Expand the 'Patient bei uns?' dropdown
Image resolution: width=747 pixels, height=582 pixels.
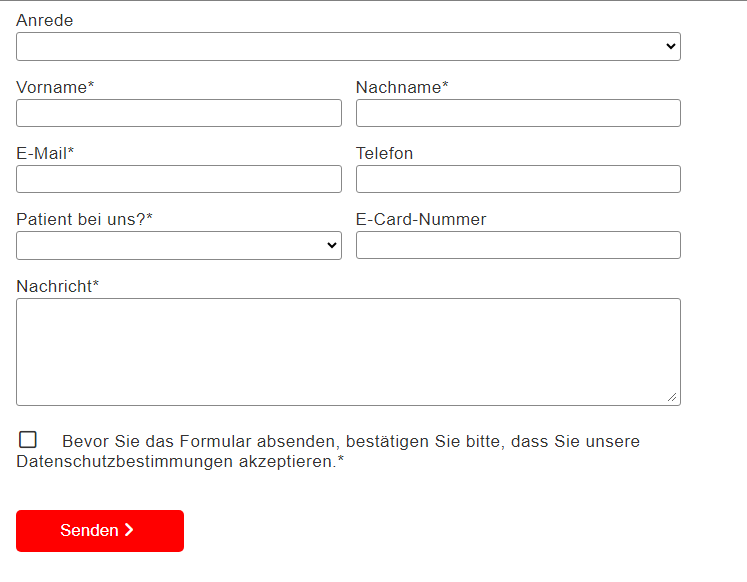click(179, 246)
